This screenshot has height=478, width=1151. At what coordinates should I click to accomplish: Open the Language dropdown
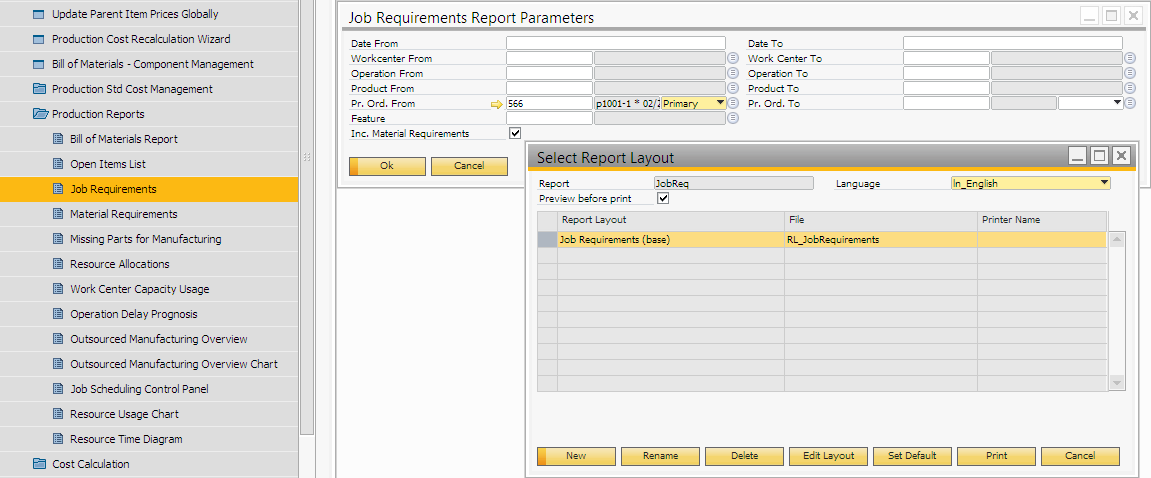1104,183
